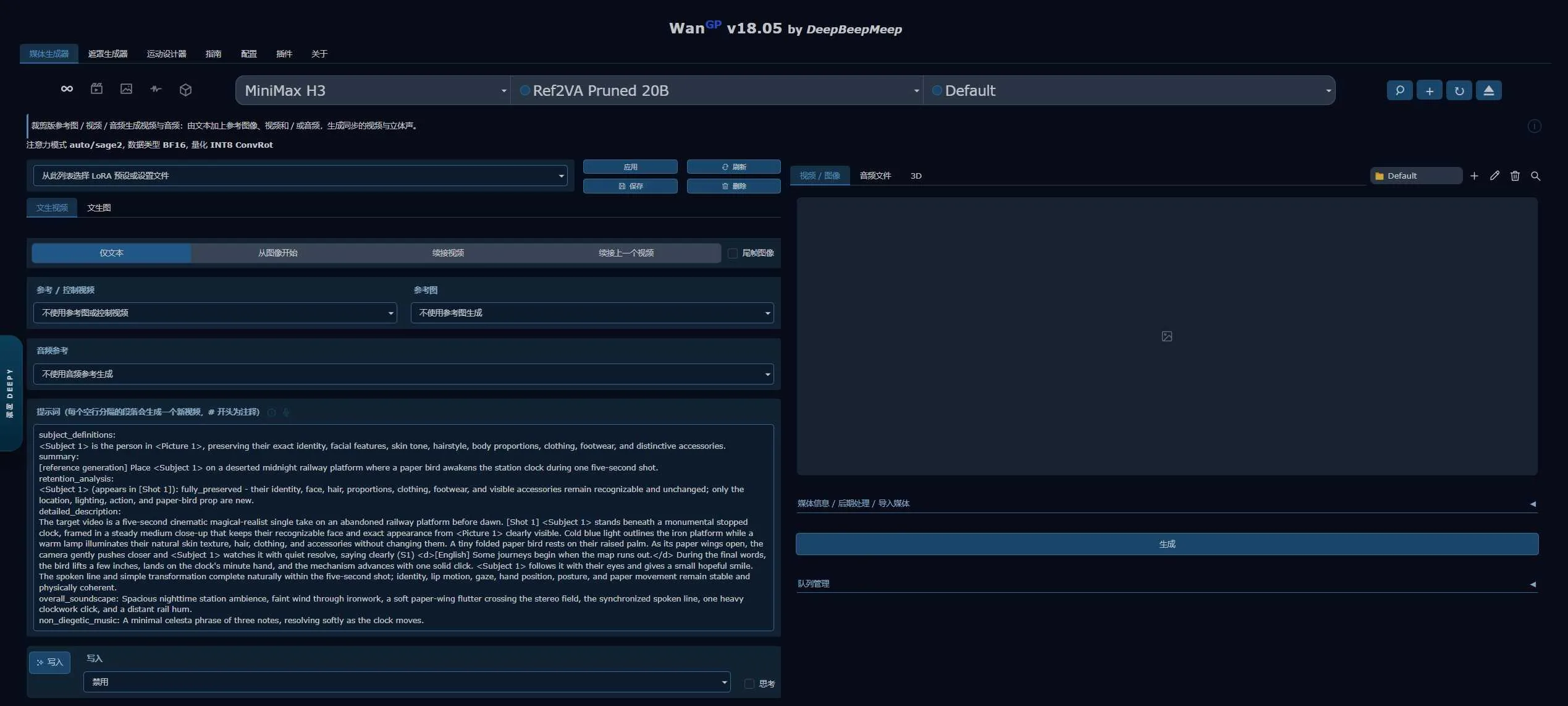The image size is (1568, 706).
Task: Click the model search magnifier button
Action: pyautogui.click(x=1399, y=90)
